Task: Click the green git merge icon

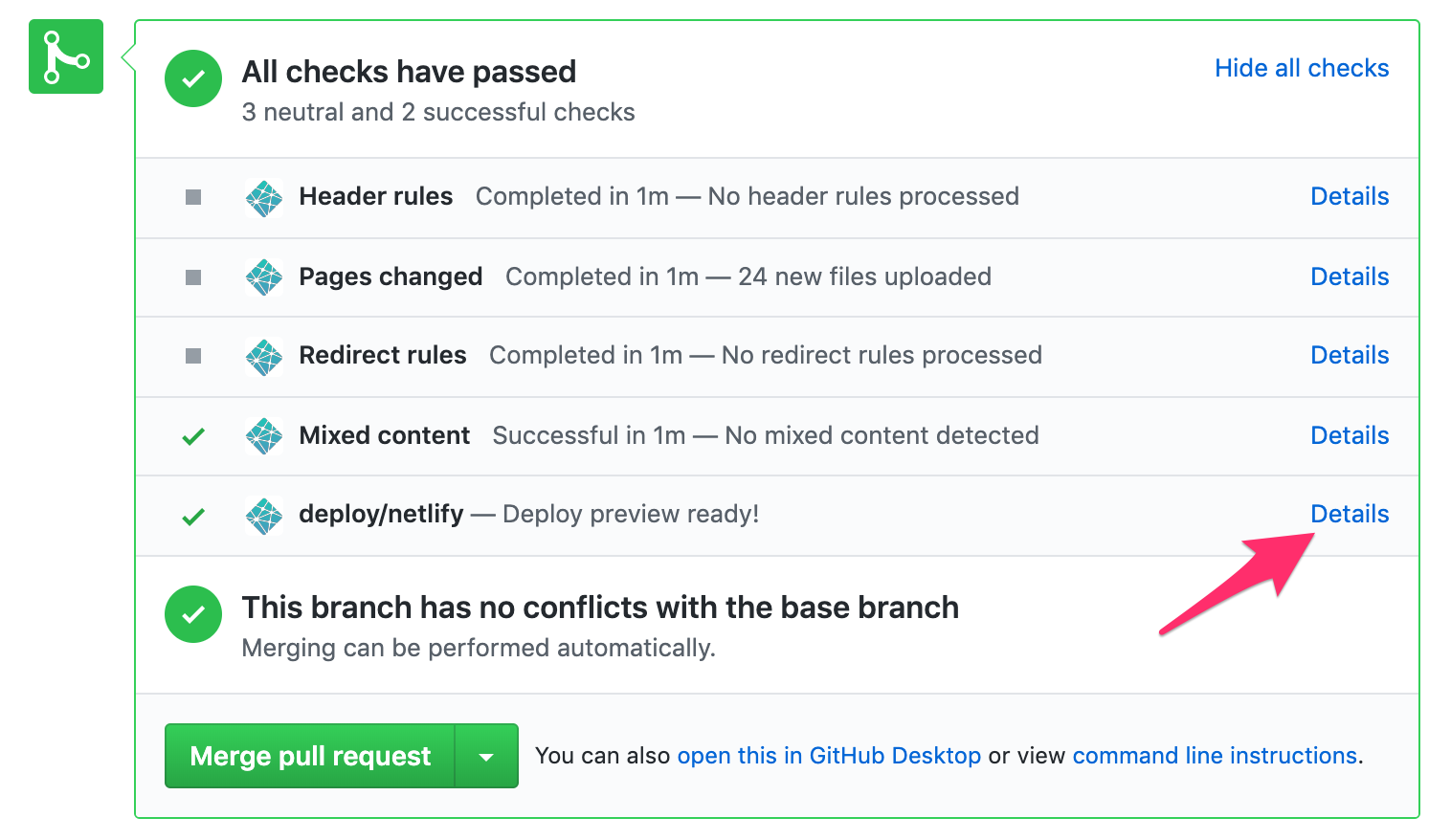Action: (x=65, y=56)
